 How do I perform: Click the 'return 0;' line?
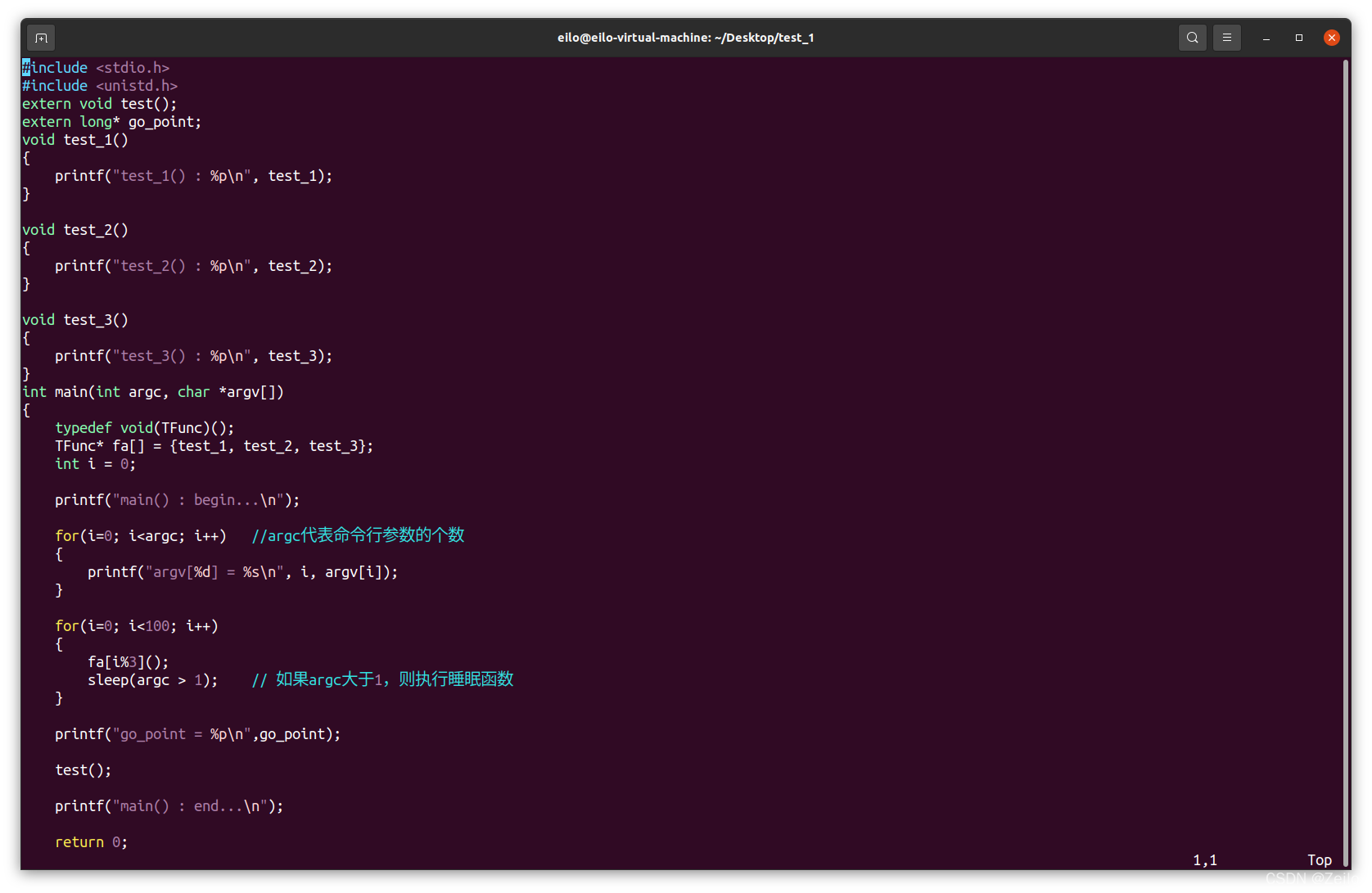92,842
